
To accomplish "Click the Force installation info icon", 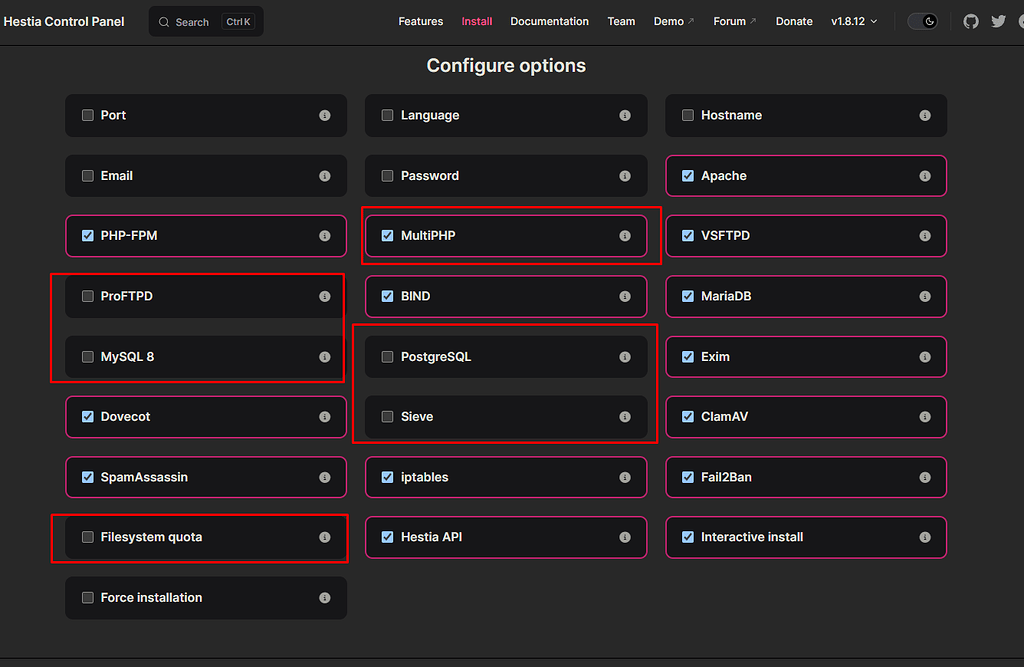I will point(324,597).
